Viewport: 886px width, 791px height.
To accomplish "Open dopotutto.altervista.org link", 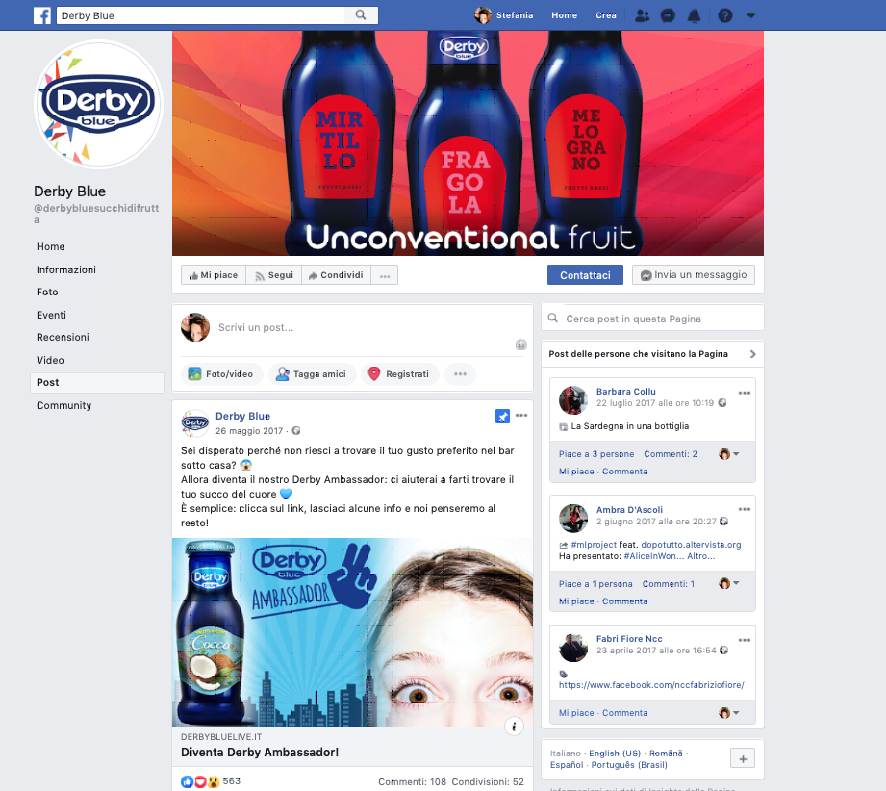I will point(691,545).
